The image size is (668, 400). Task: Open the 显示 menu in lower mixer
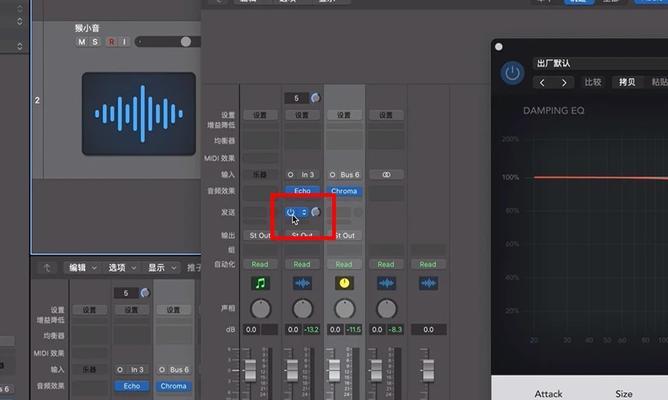(x=162, y=267)
